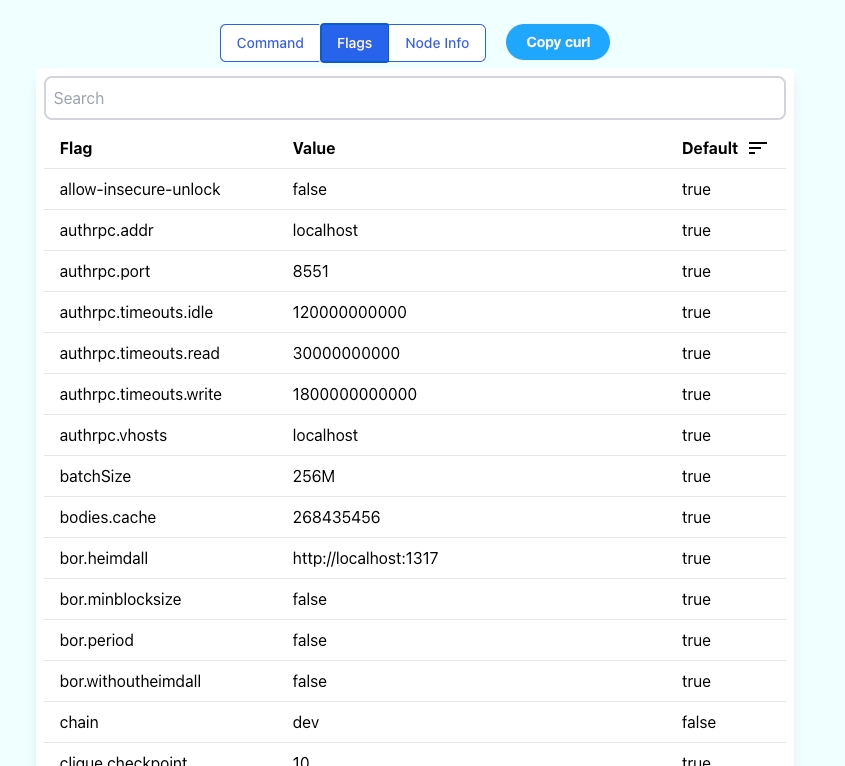Select the authrpc.timeouts.write flag
This screenshot has height=766, width=845.
coord(140,394)
